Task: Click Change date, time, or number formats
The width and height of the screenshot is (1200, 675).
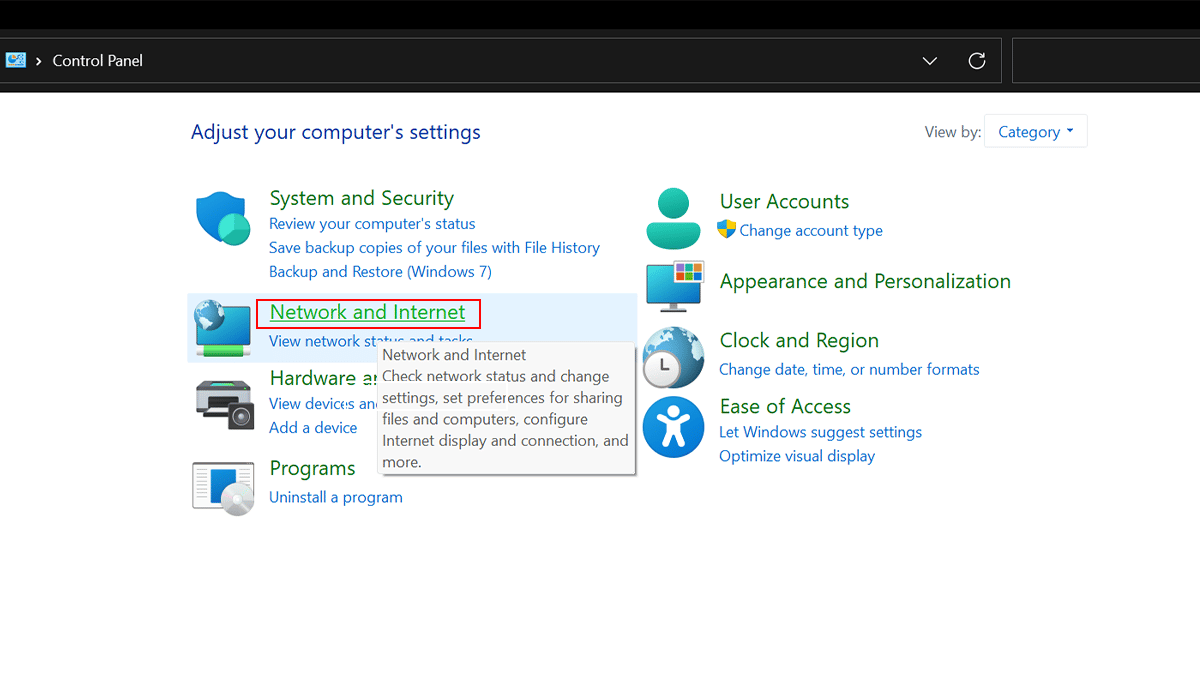Action: 849,369
